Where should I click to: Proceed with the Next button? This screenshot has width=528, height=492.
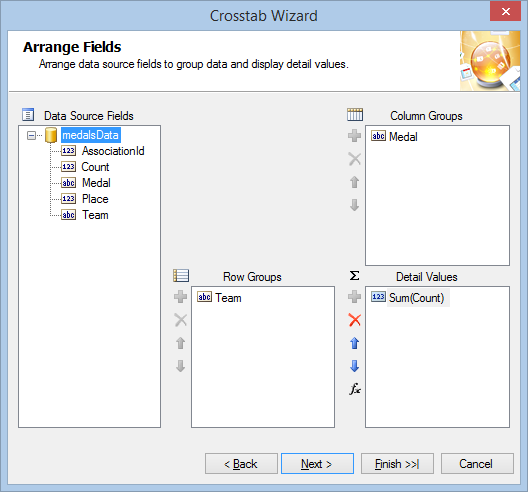318,464
